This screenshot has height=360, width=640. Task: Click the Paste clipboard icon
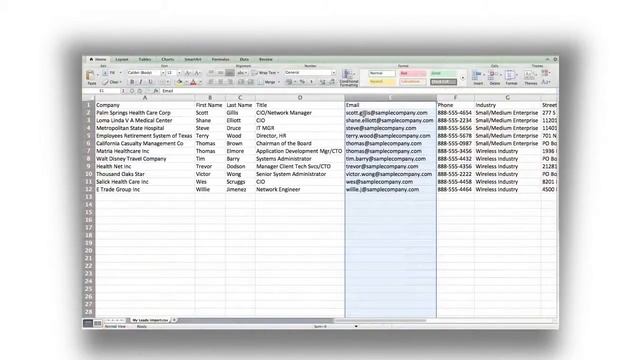click(x=91, y=76)
